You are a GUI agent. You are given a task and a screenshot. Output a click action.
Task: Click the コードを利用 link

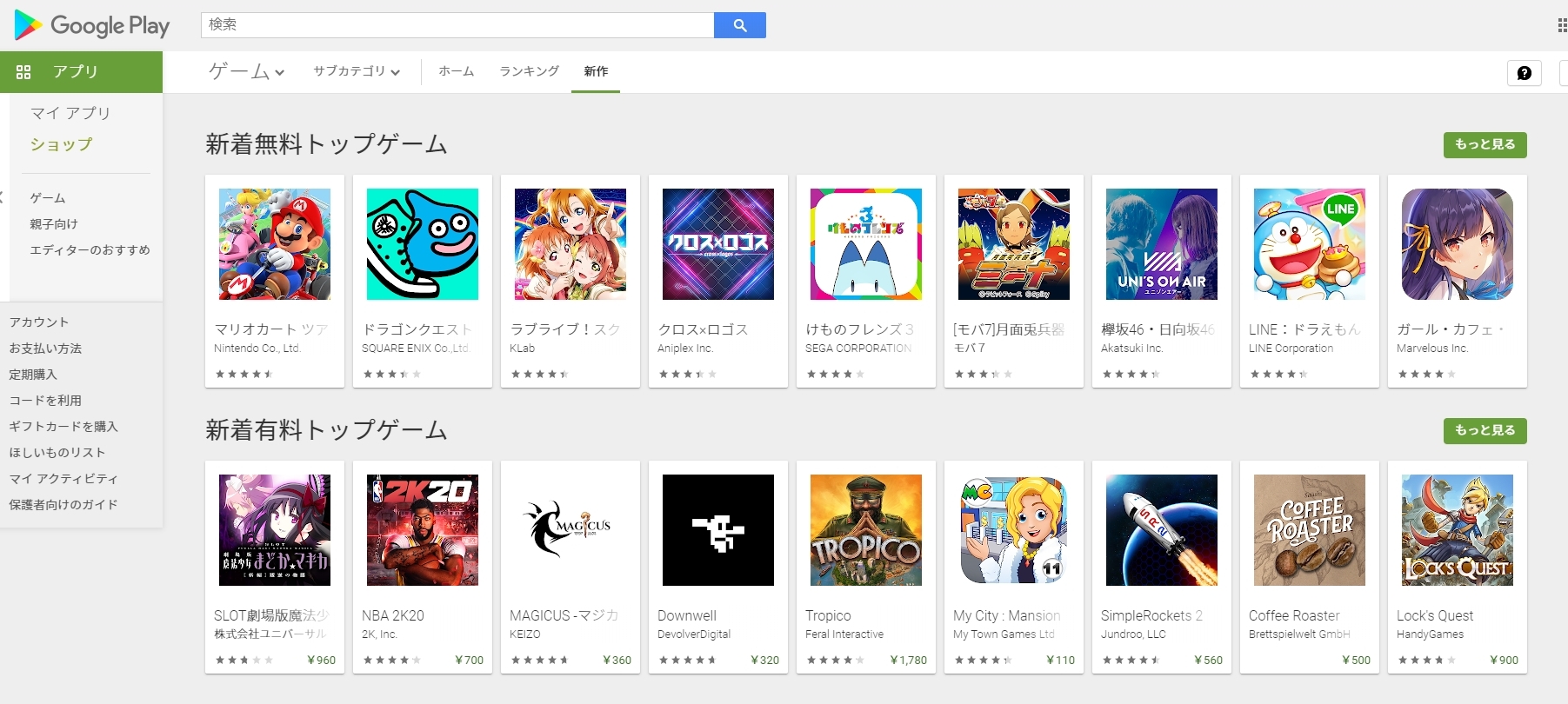point(45,401)
